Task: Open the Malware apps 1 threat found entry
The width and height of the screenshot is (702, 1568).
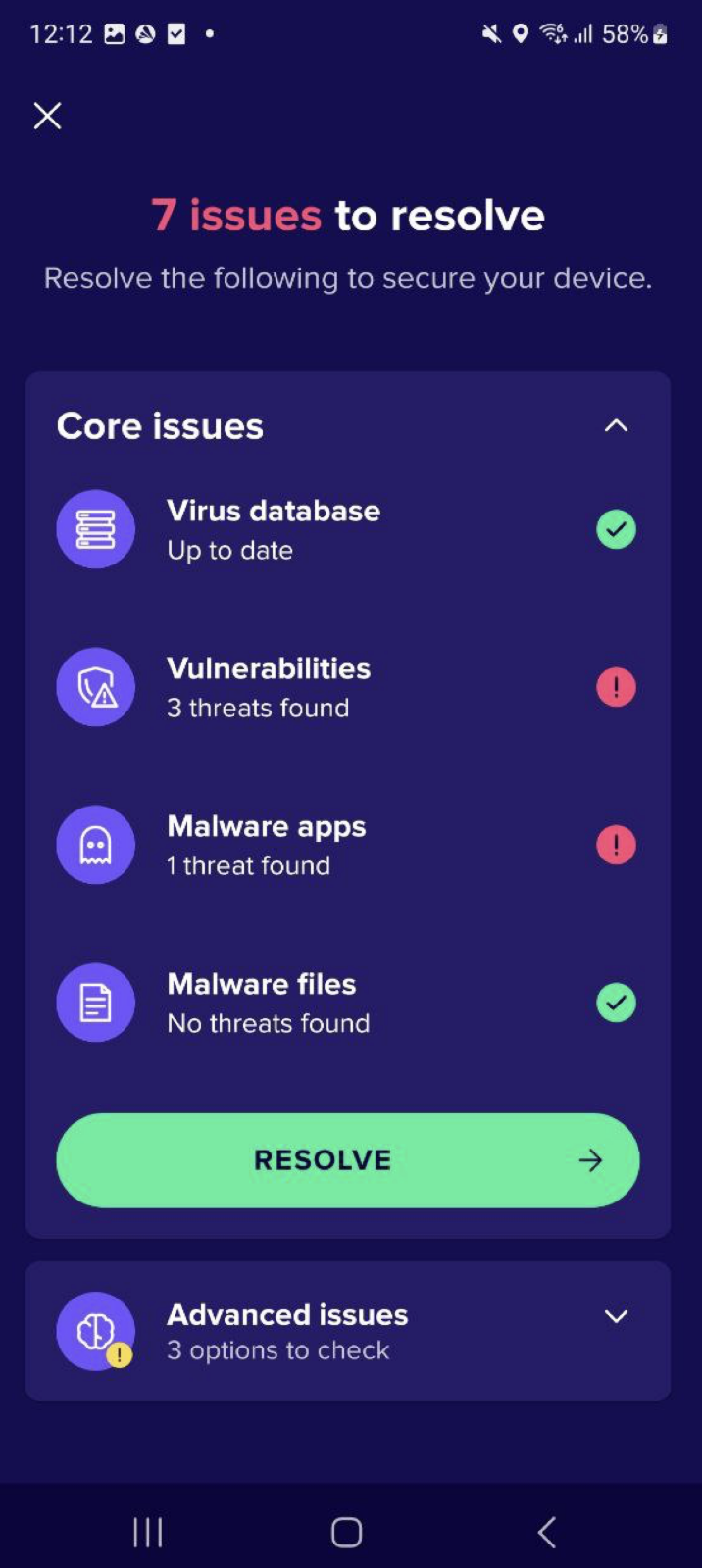Action: 266,845
